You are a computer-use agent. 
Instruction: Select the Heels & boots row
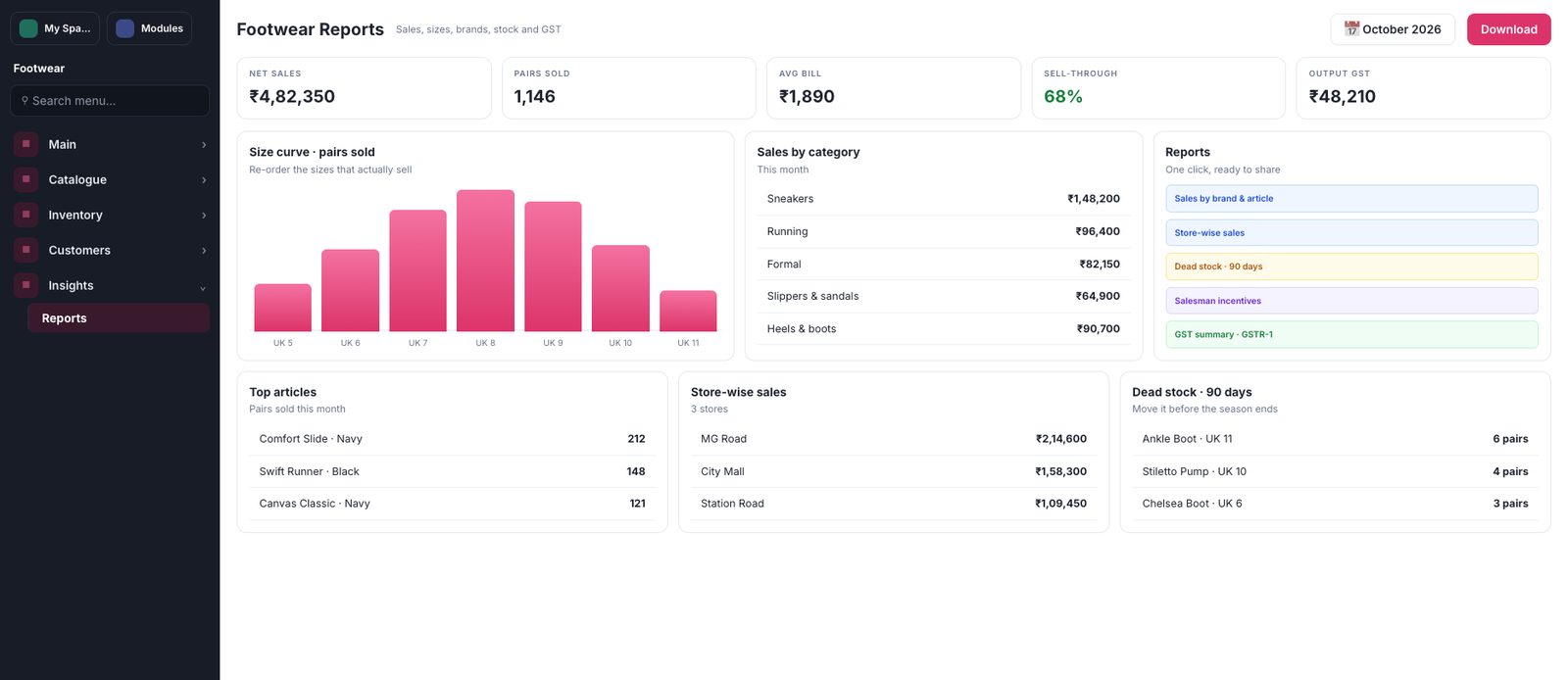[944, 328]
